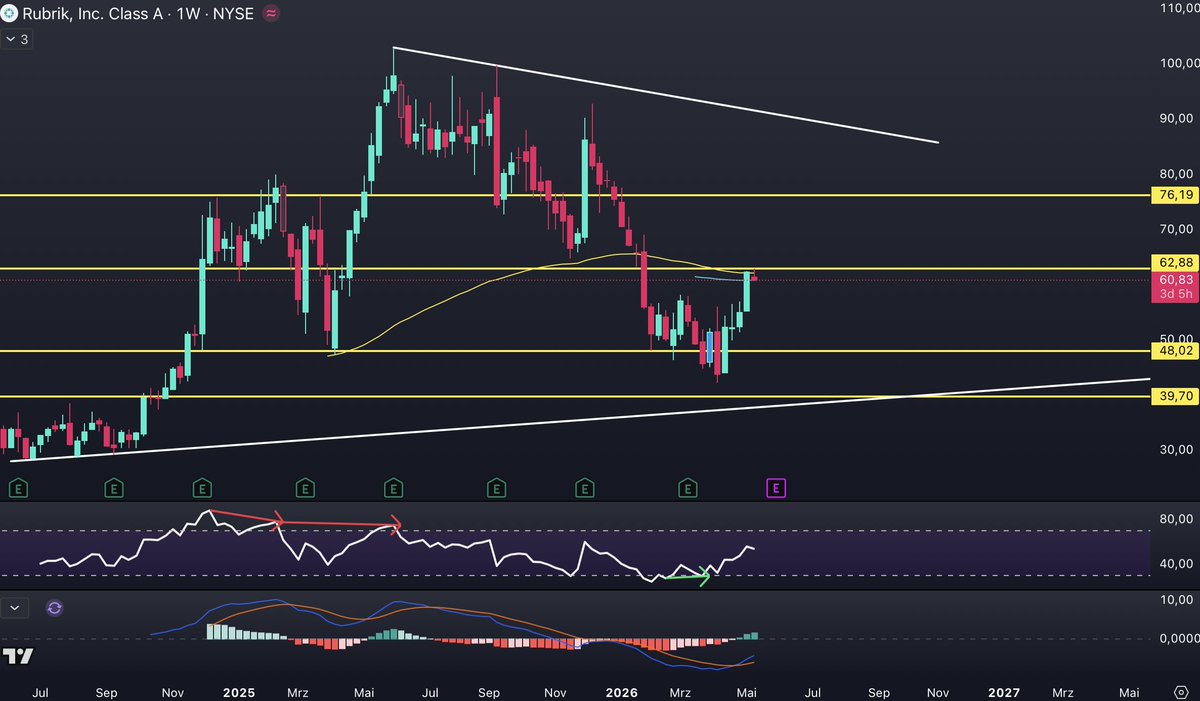
Task: Open the TradingView logo
Action: coord(17,656)
